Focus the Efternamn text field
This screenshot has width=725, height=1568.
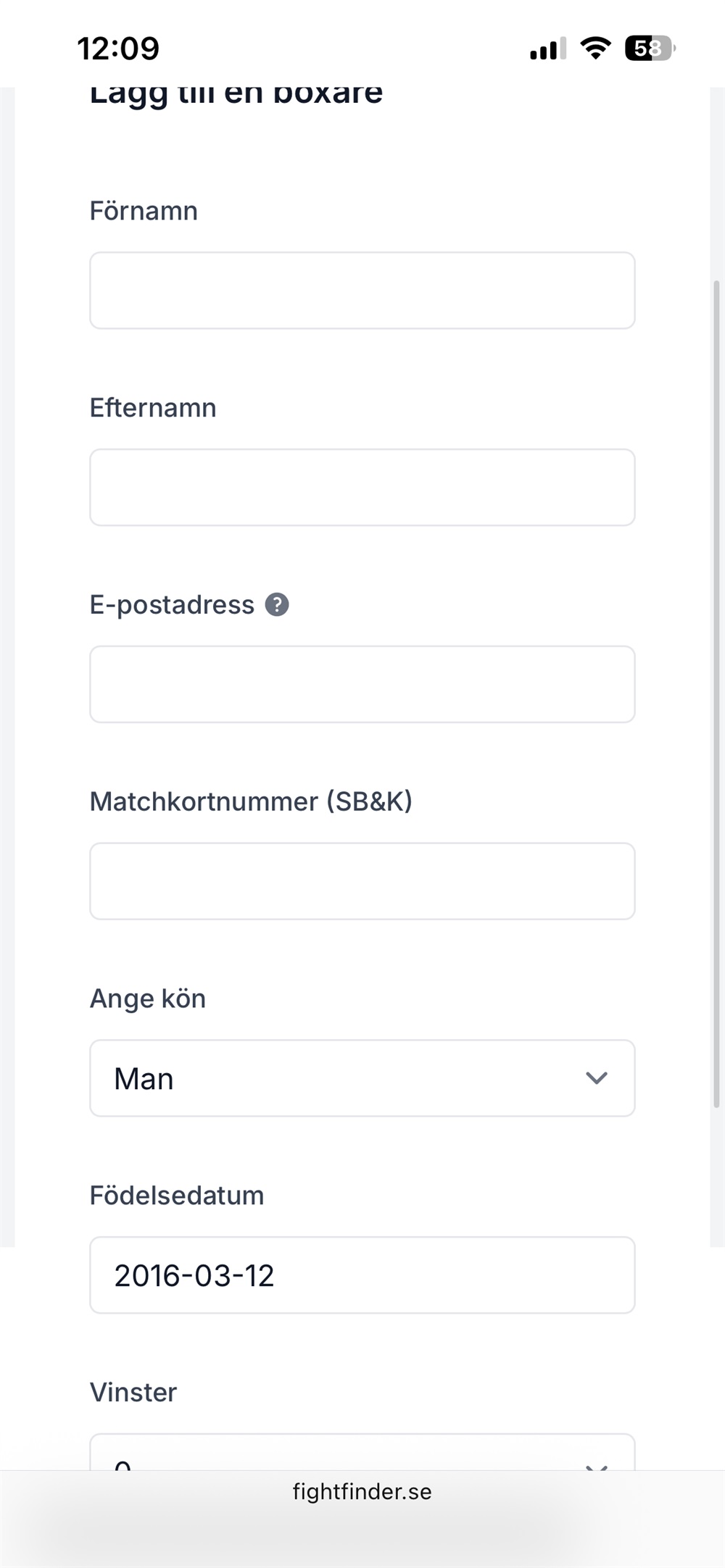tap(362, 488)
